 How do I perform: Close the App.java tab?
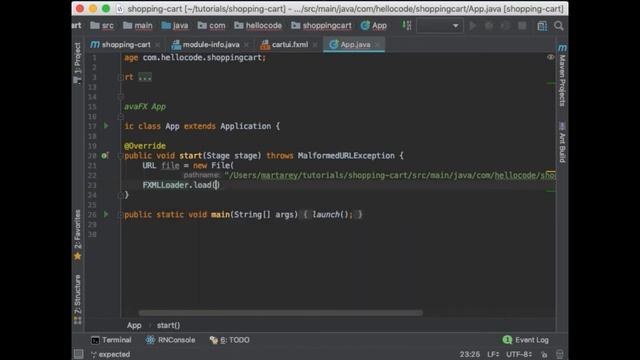377,45
